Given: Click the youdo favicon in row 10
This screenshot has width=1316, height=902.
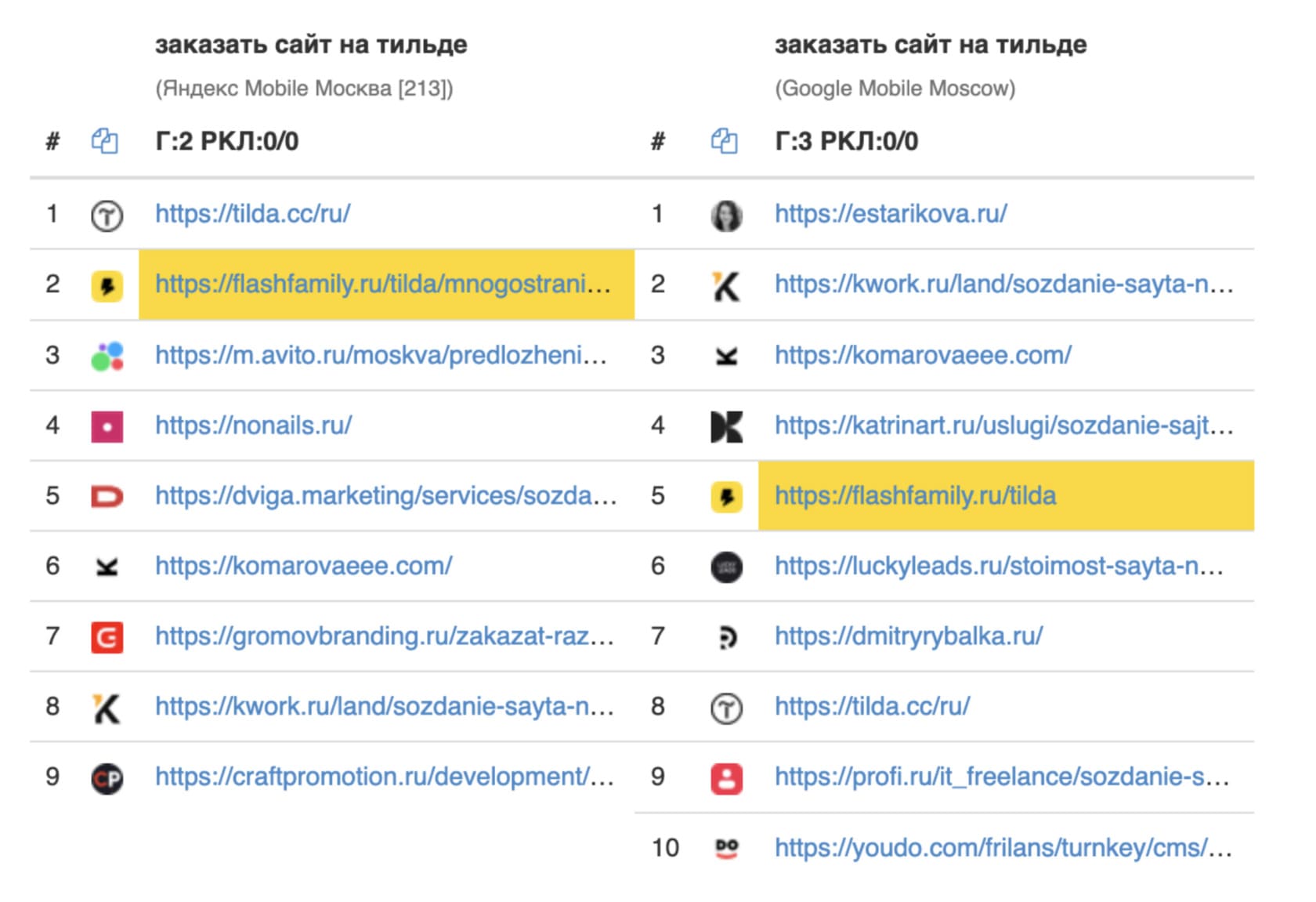Looking at the screenshot, I should click(x=726, y=849).
